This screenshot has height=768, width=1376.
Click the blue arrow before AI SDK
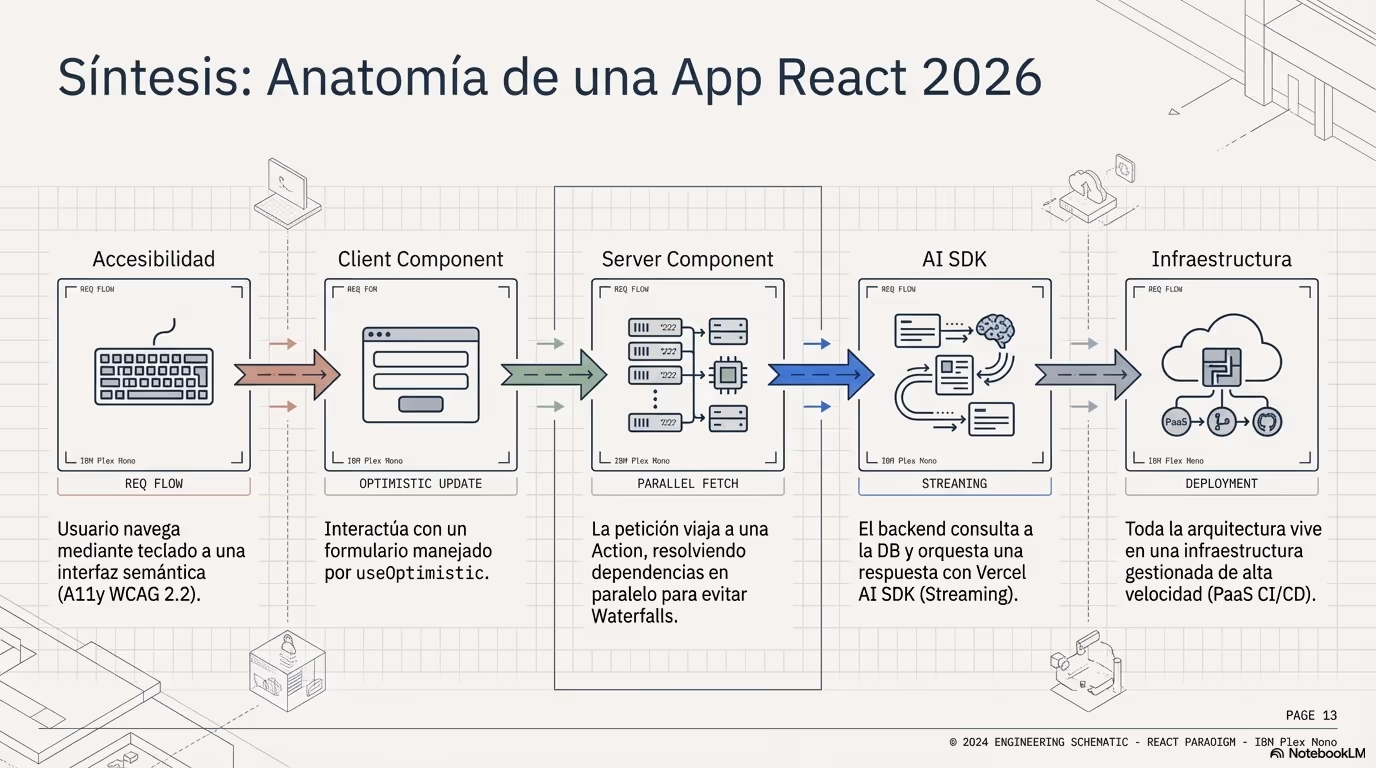click(x=821, y=375)
